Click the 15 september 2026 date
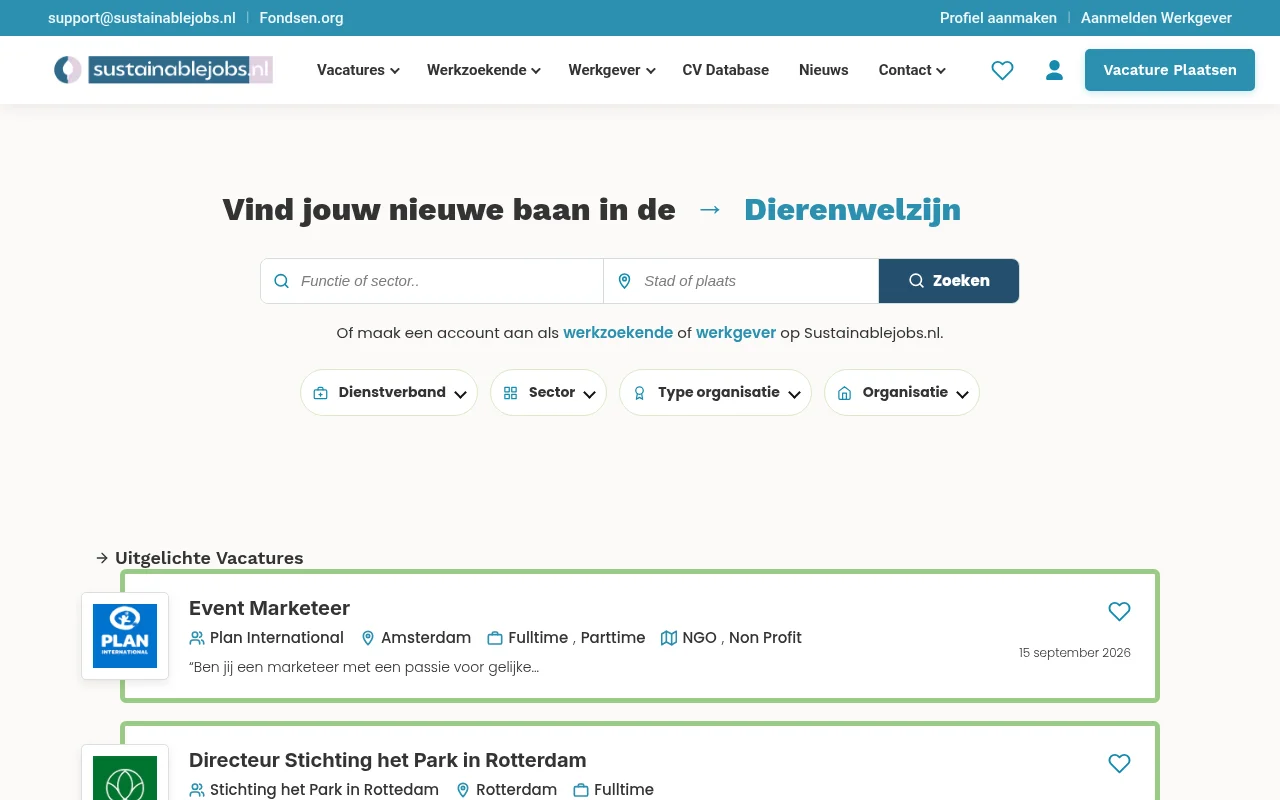 tap(1075, 653)
